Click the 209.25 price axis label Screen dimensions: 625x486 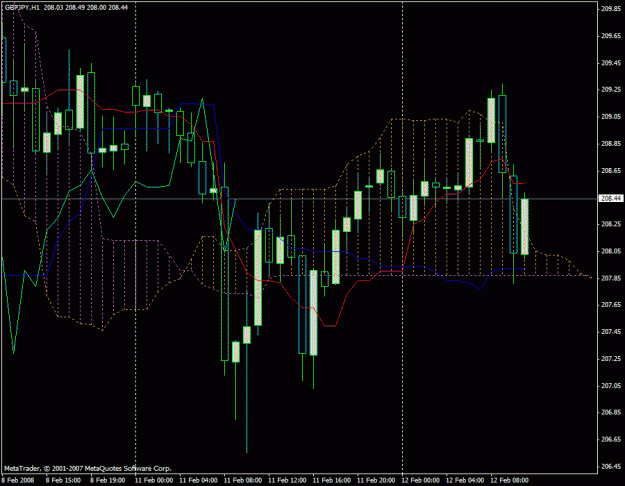pyautogui.click(x=611, y=90)
